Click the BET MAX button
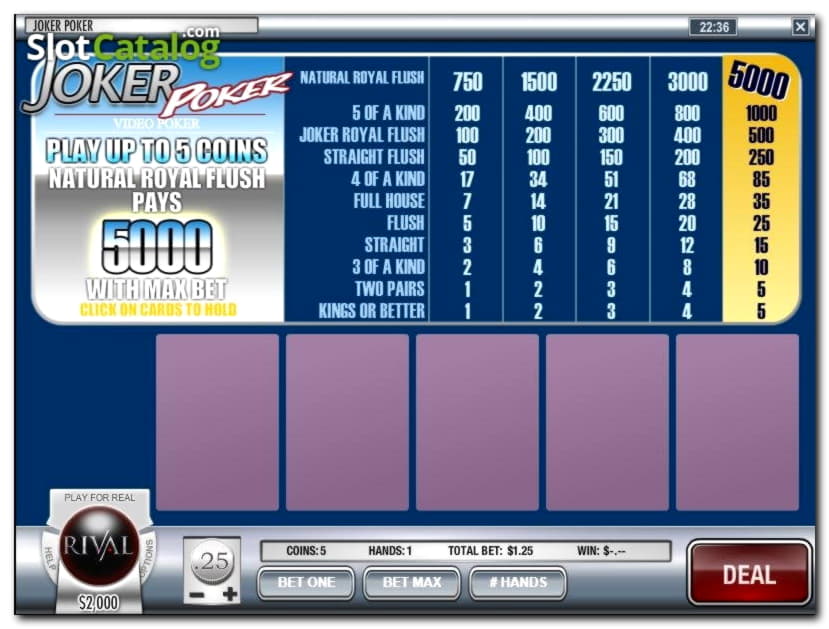 (x=412, y=582)
